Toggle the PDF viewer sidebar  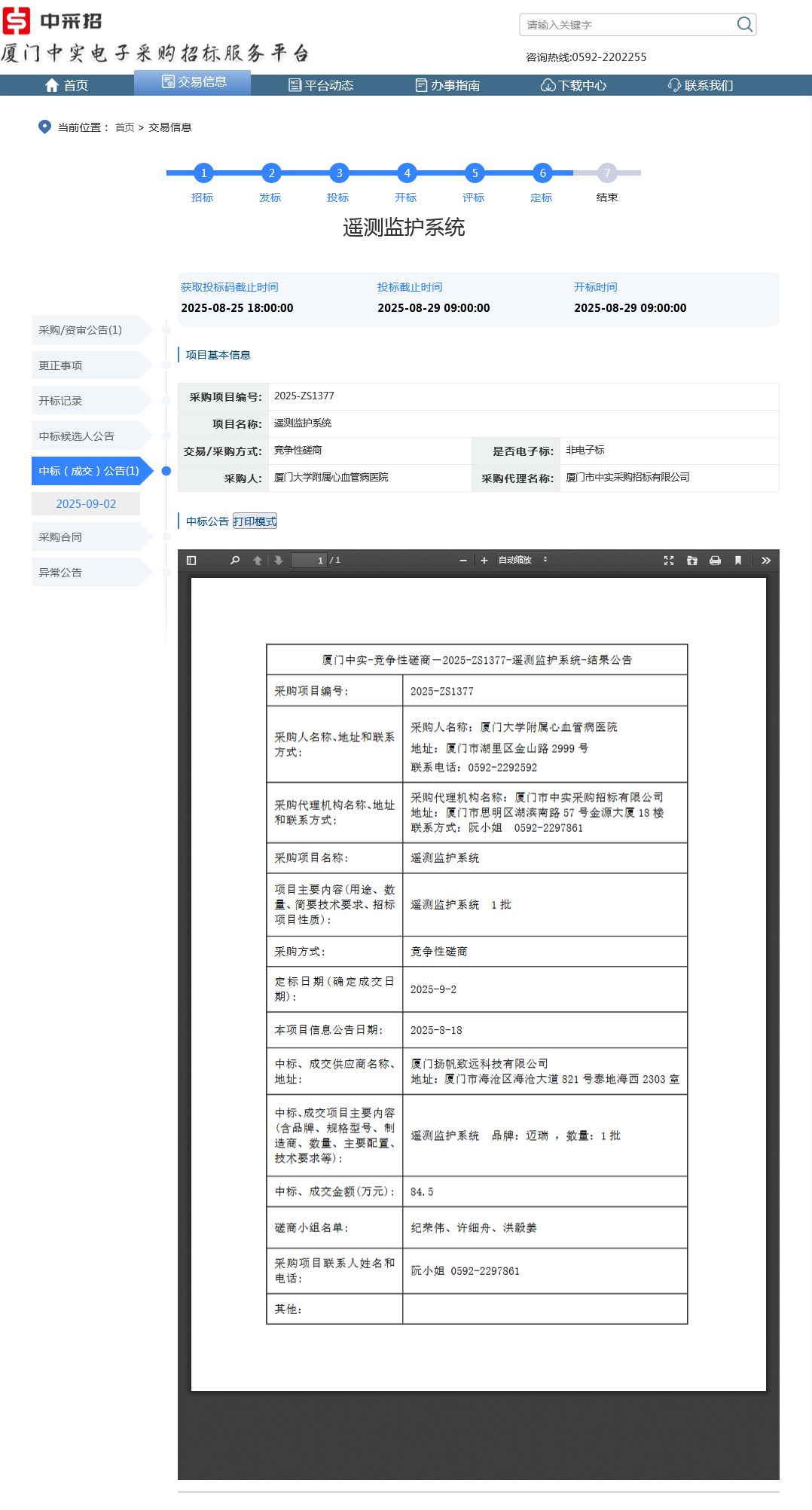tap(191, 561)
